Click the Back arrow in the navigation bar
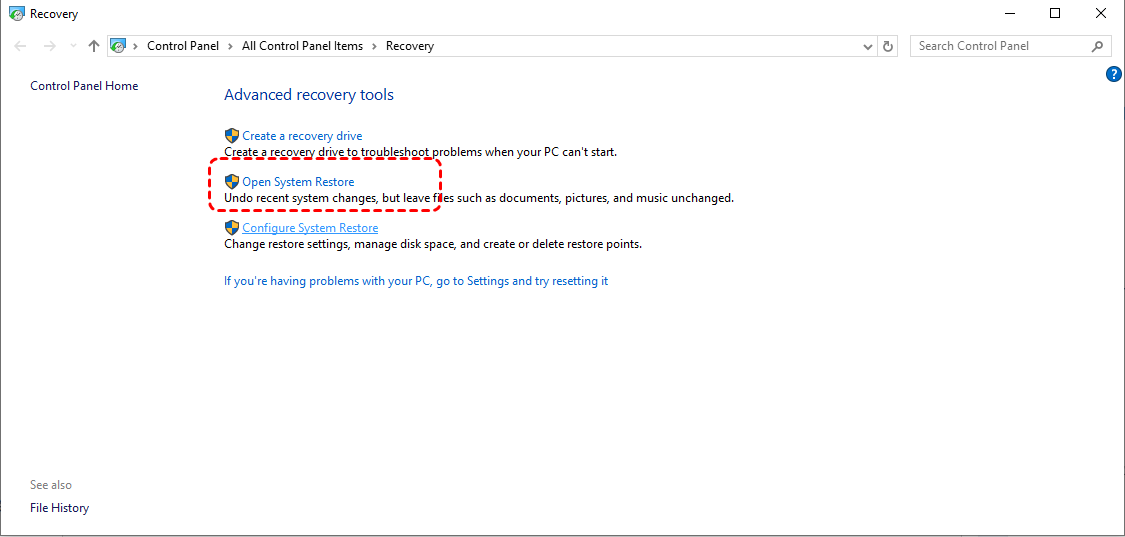The width and height of the screenshot is (1125, 537). coord(20,46)
